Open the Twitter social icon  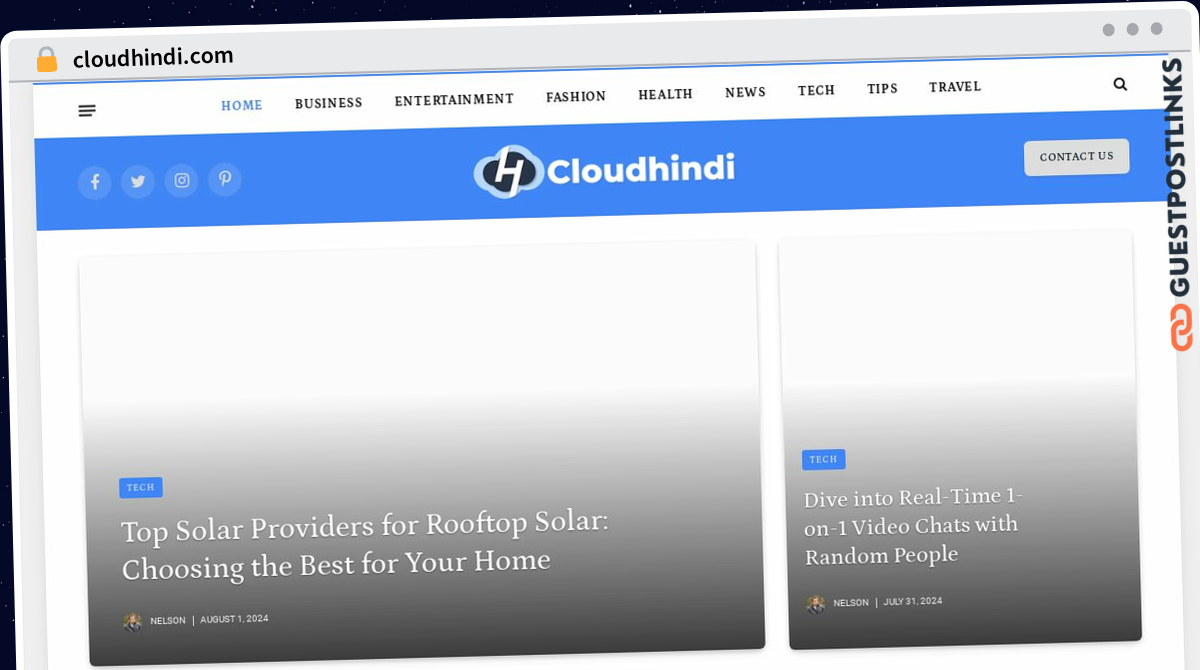(x=138, y=181)
